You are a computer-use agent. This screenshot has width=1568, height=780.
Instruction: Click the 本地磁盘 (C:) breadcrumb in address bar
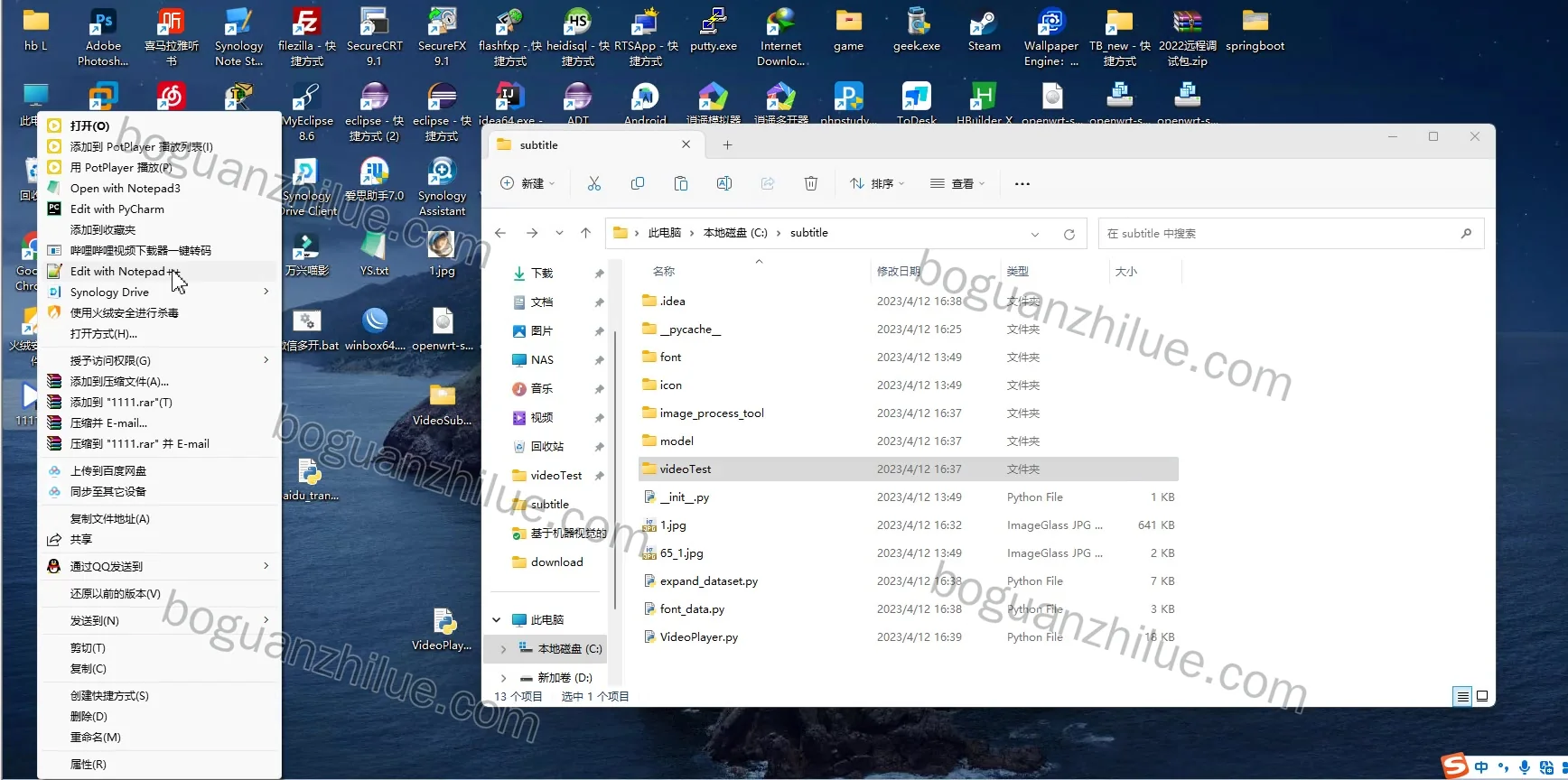click(x=735, y=233)
